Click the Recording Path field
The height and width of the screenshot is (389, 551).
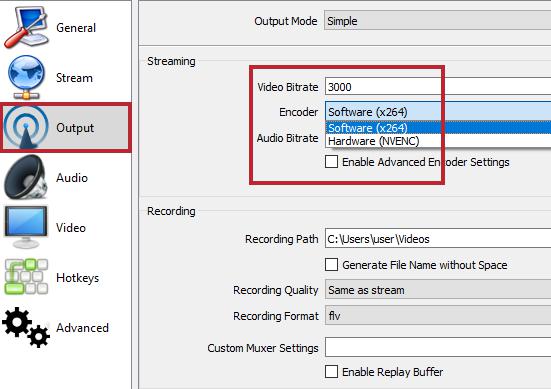click(x=438, y=239)
